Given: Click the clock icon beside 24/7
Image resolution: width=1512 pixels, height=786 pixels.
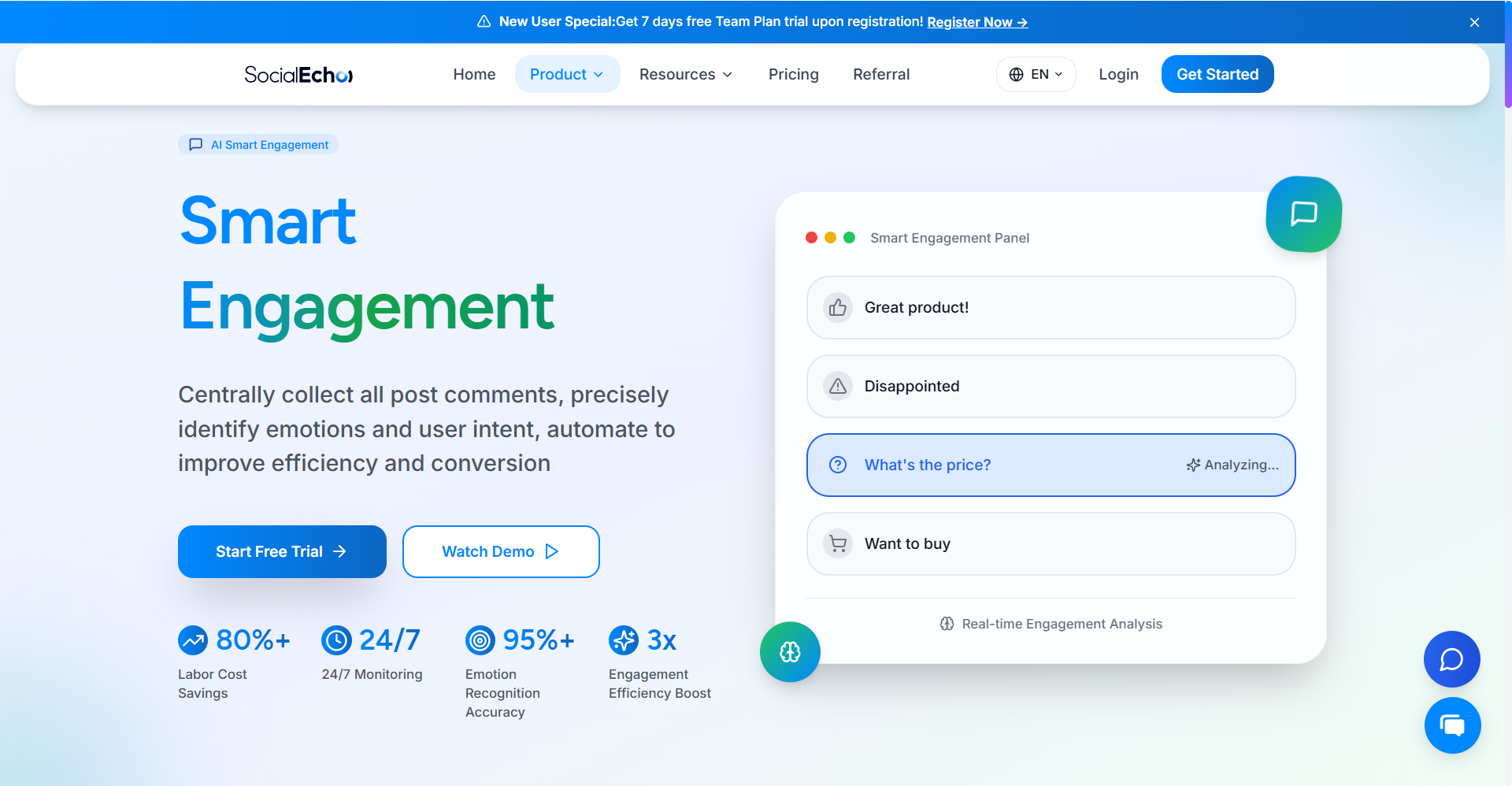Looking at the screenshot, I should tap(336, 640).
